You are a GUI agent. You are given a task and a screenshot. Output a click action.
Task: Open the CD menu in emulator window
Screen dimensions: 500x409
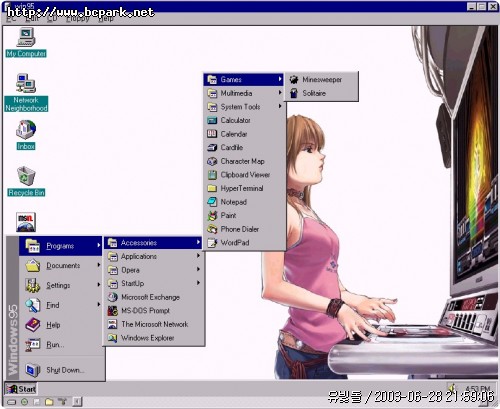[x=52, y=19]
